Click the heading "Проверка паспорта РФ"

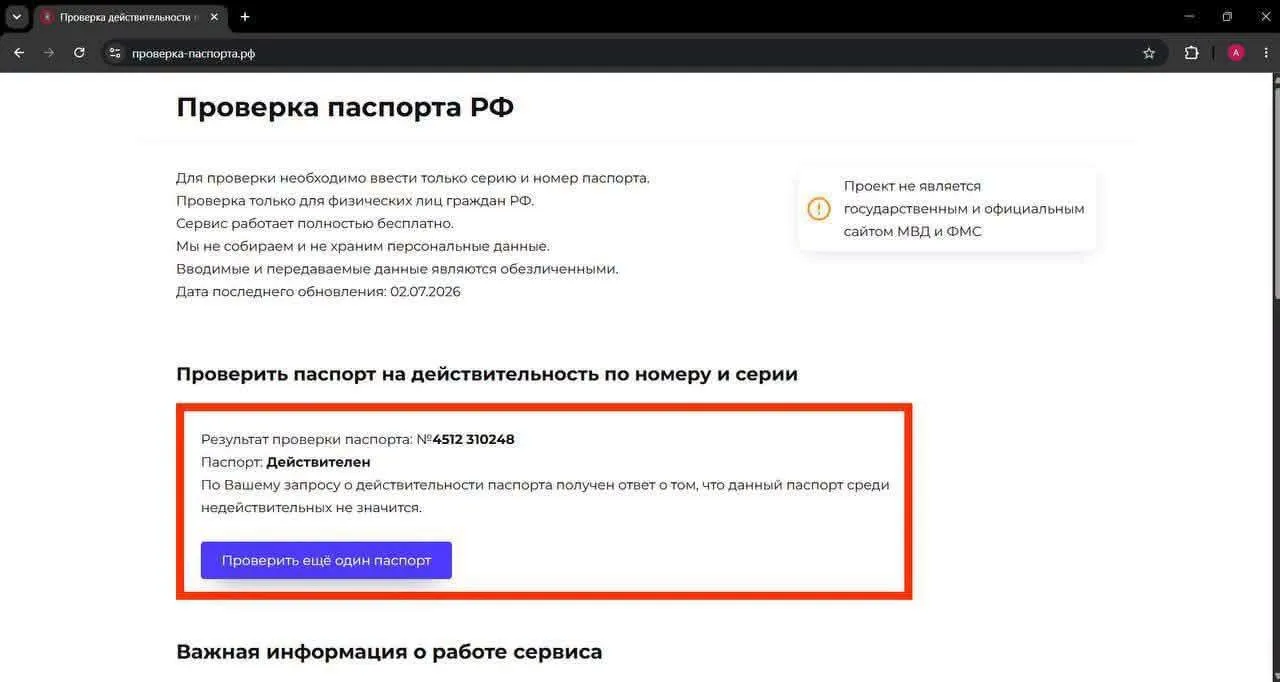tap(345, 107)
